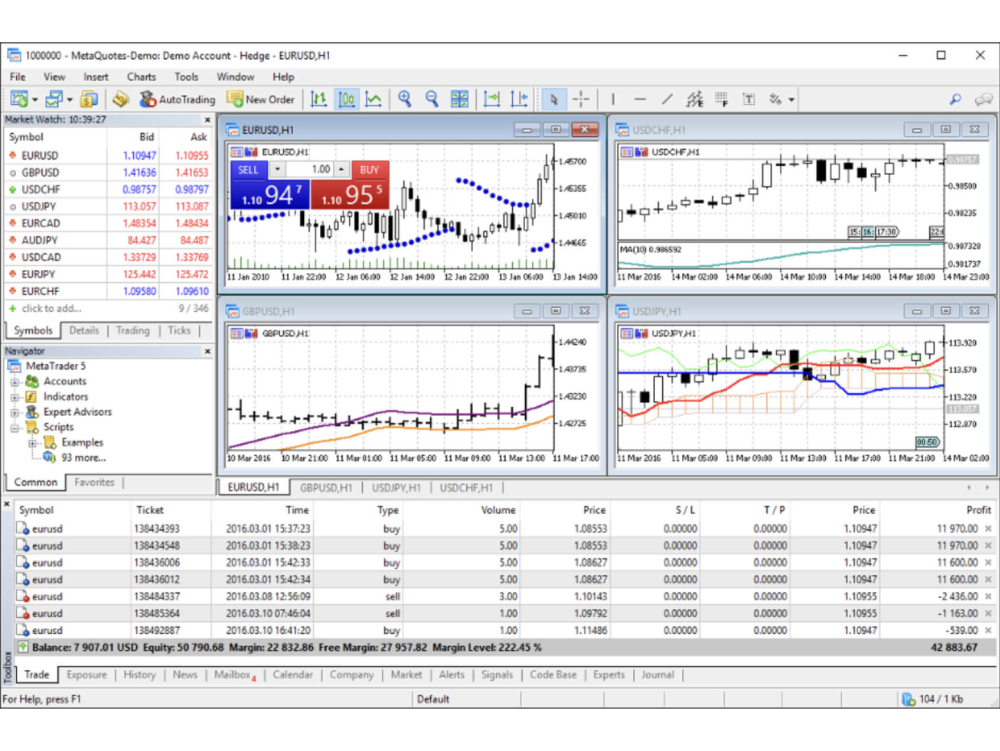Switch to the History tab in Toolbox
The image size is (1000, 751).
pyautogui.click(x=139, y=675)
